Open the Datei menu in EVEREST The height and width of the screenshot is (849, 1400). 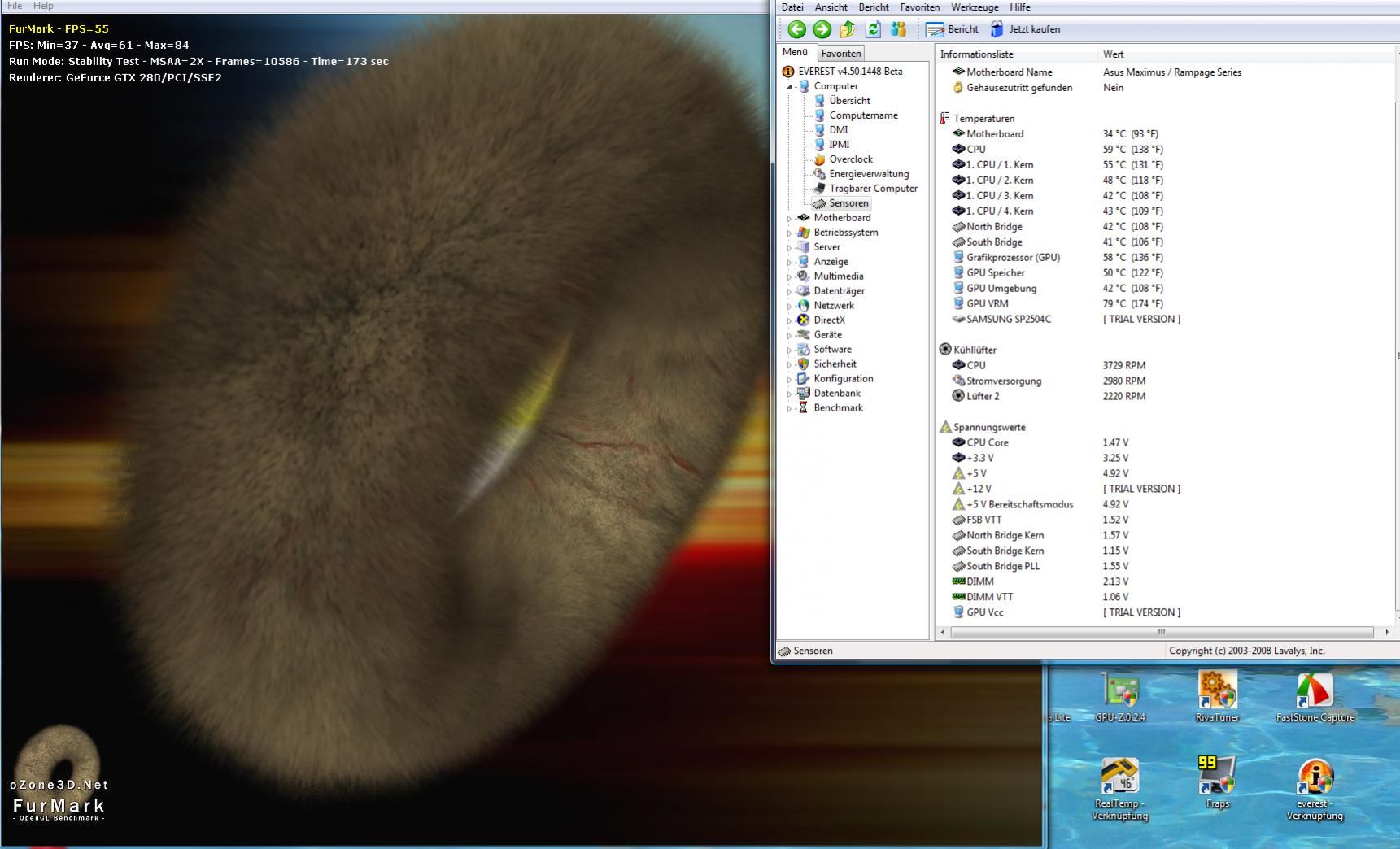[x=792, y=7]
